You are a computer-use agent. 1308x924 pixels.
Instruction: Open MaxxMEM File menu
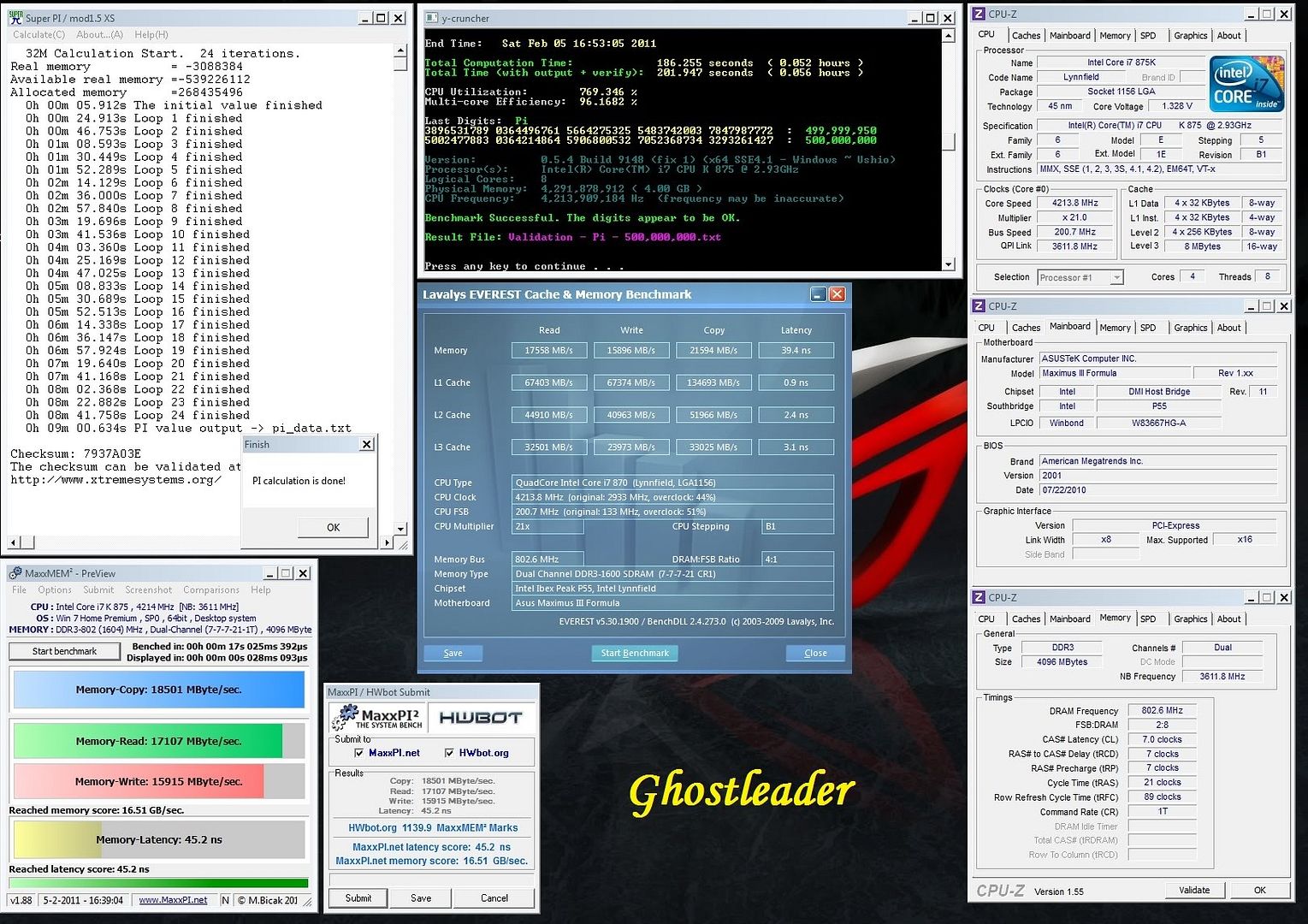(x=19, y=589)
